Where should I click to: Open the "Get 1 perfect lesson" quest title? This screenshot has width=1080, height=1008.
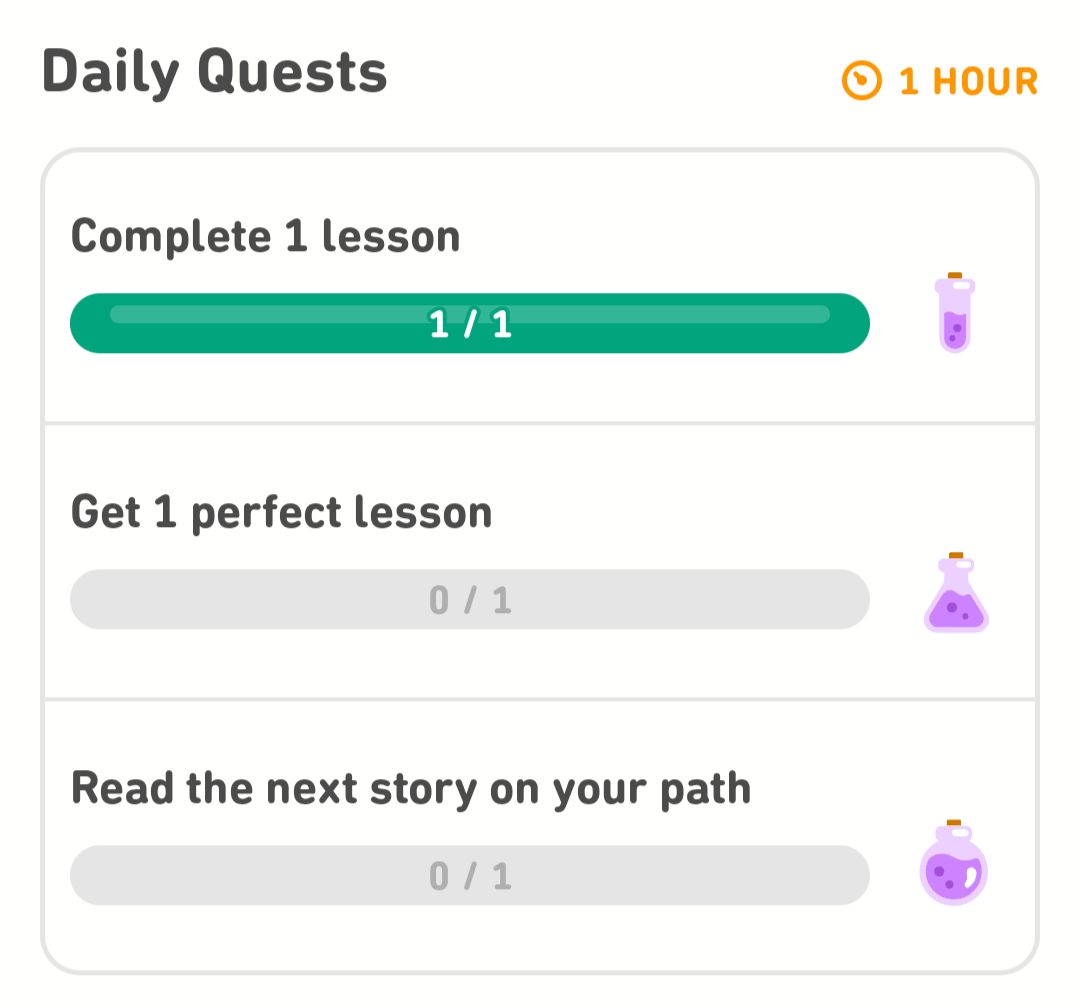coord(281,513)
